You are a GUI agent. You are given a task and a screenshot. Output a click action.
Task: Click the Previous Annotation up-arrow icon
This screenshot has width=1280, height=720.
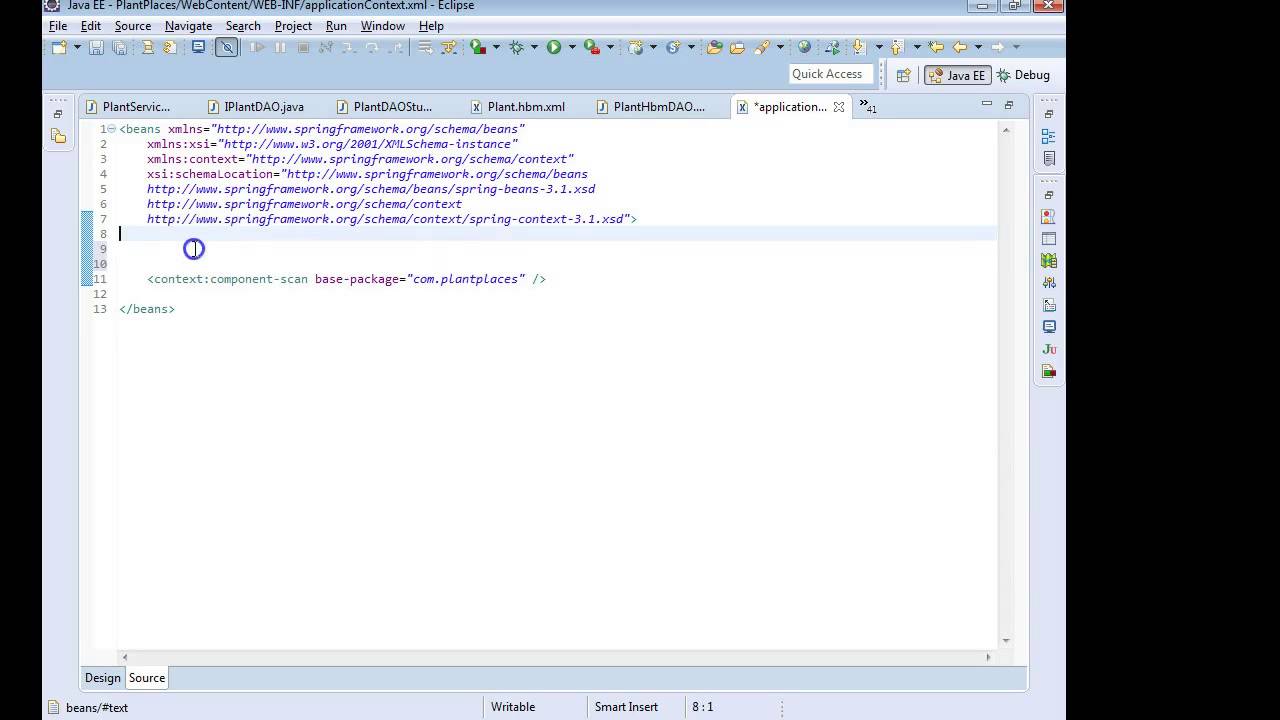coord(896,47)
